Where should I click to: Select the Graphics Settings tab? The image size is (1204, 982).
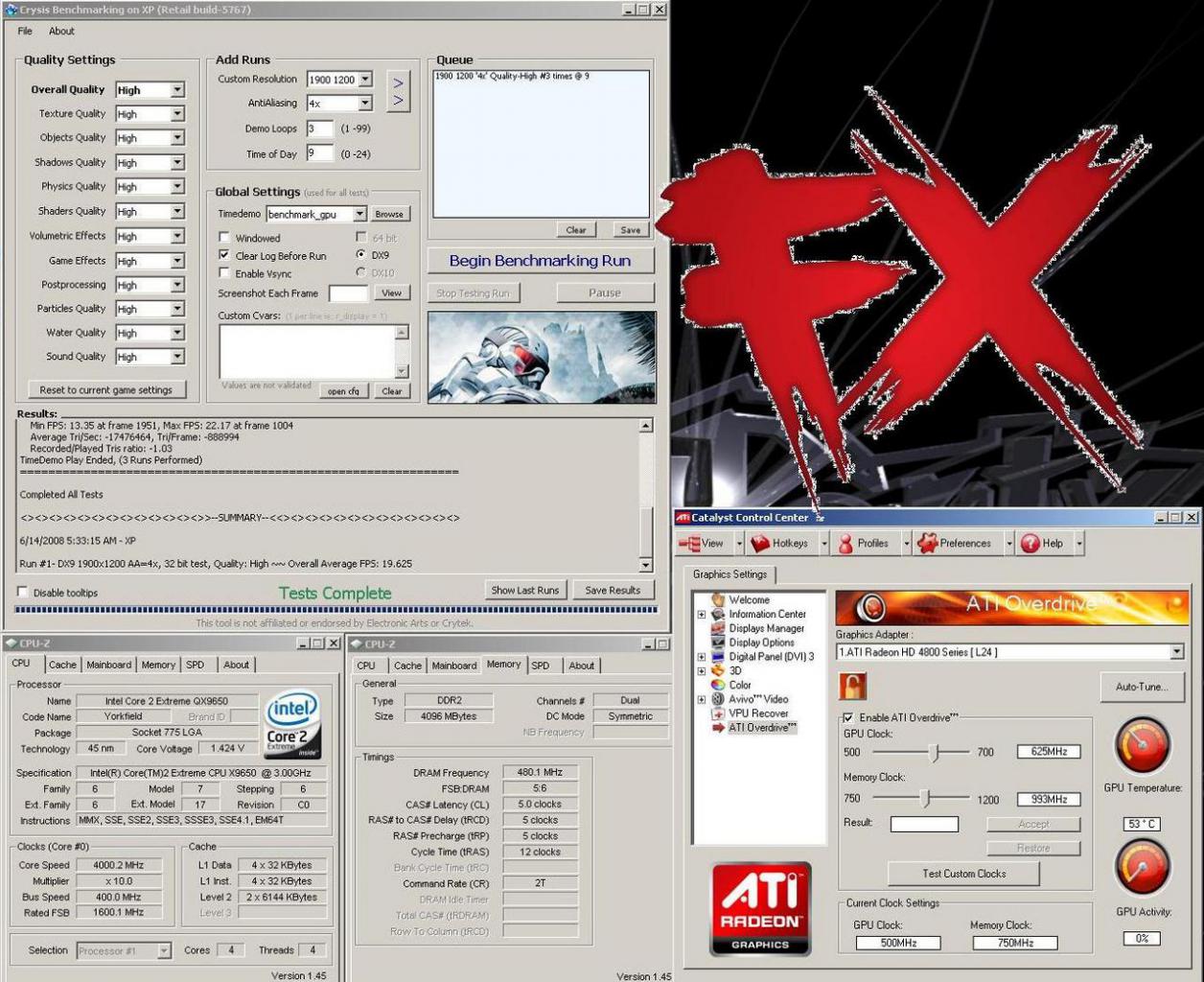(730, 574)
